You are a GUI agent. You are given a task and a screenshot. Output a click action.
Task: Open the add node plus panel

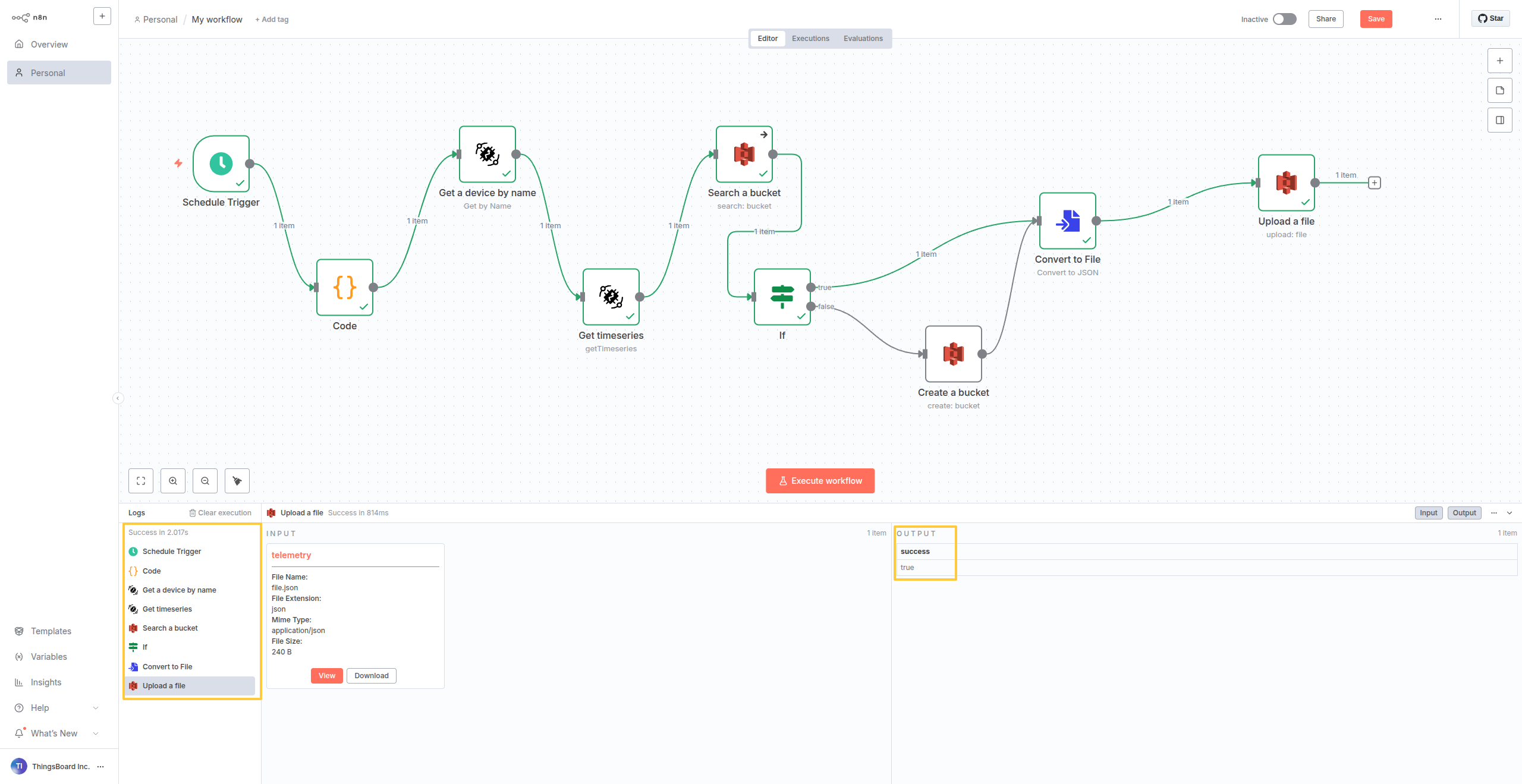pyautogui.click(x=1499, y=61)
